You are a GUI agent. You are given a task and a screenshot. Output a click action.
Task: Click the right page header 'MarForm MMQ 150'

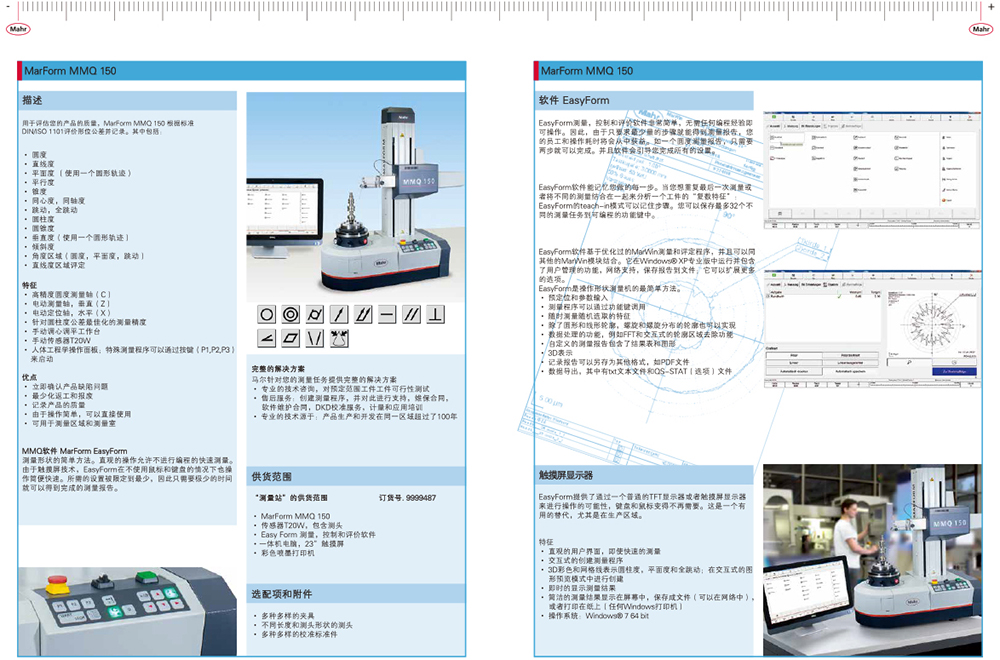[587, 71]
